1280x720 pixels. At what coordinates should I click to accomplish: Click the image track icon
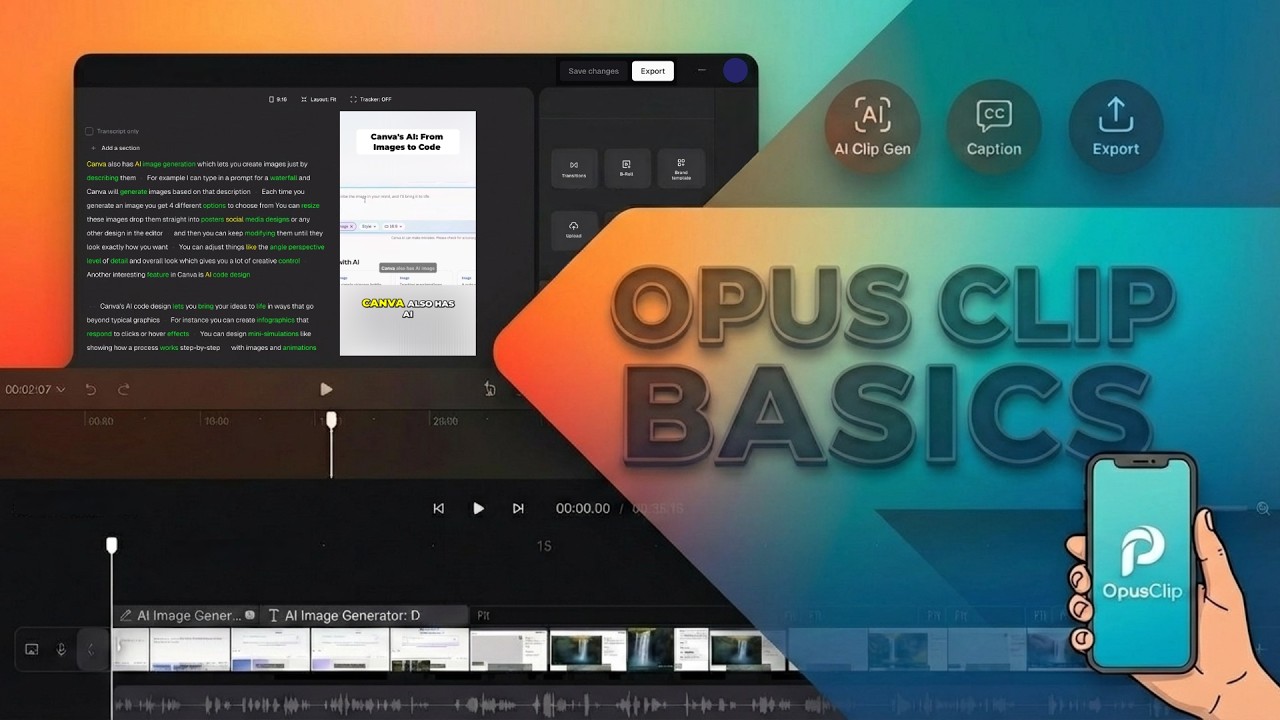coord(32,650)
